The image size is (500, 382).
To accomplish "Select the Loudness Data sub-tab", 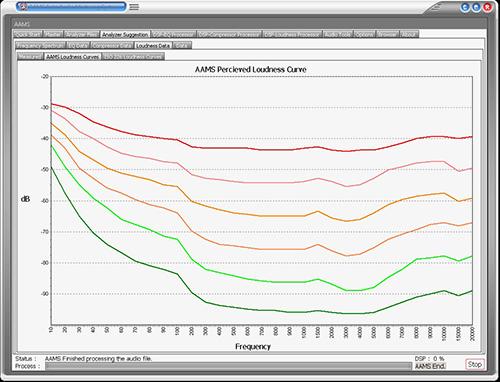I will tap(153, 45).
